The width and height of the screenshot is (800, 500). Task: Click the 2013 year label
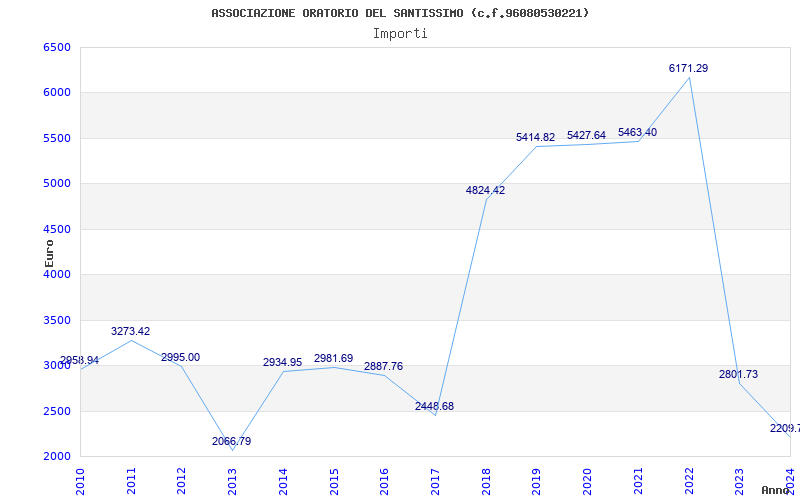(232, 481)
